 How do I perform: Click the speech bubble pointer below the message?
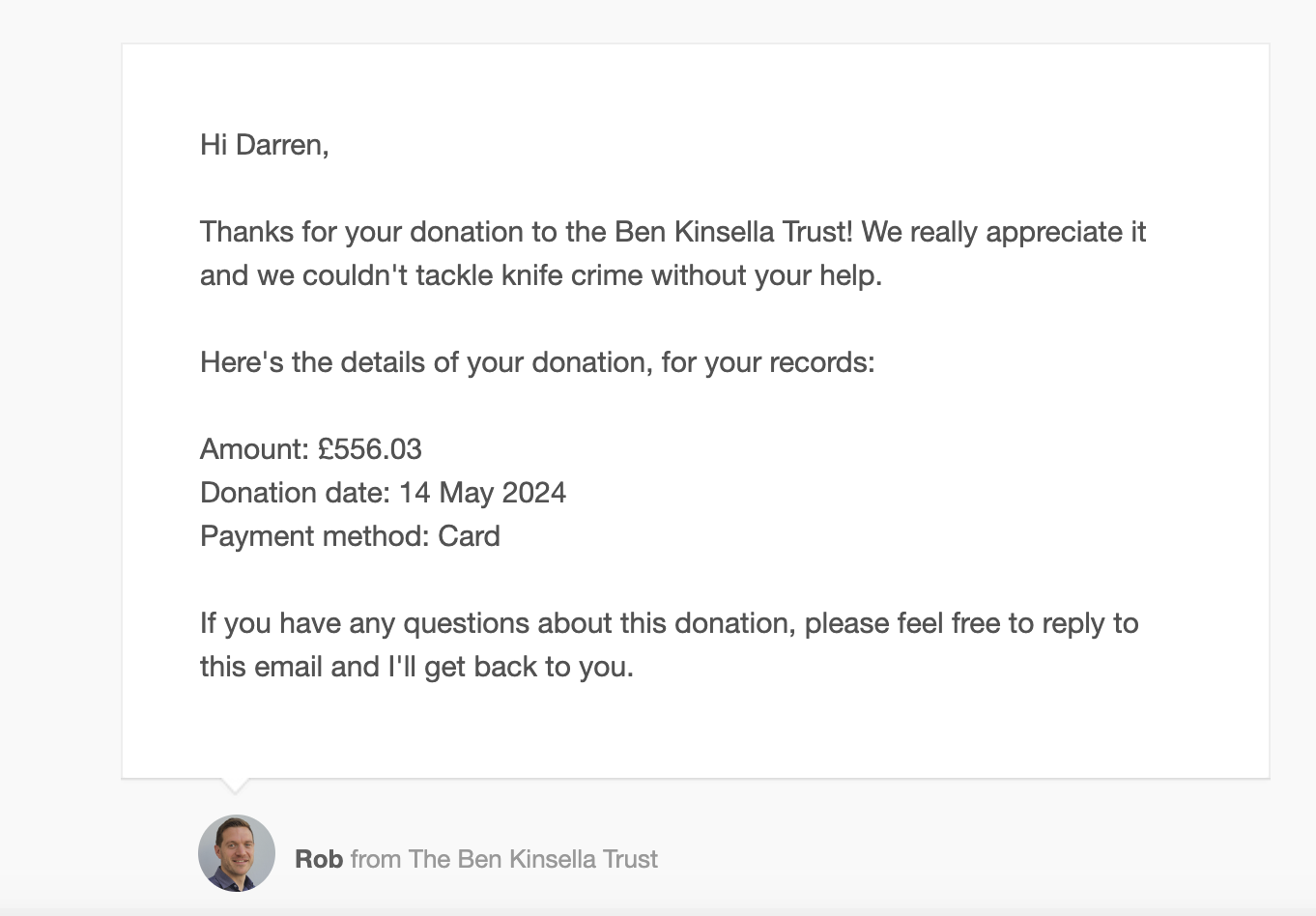[235, 787]
